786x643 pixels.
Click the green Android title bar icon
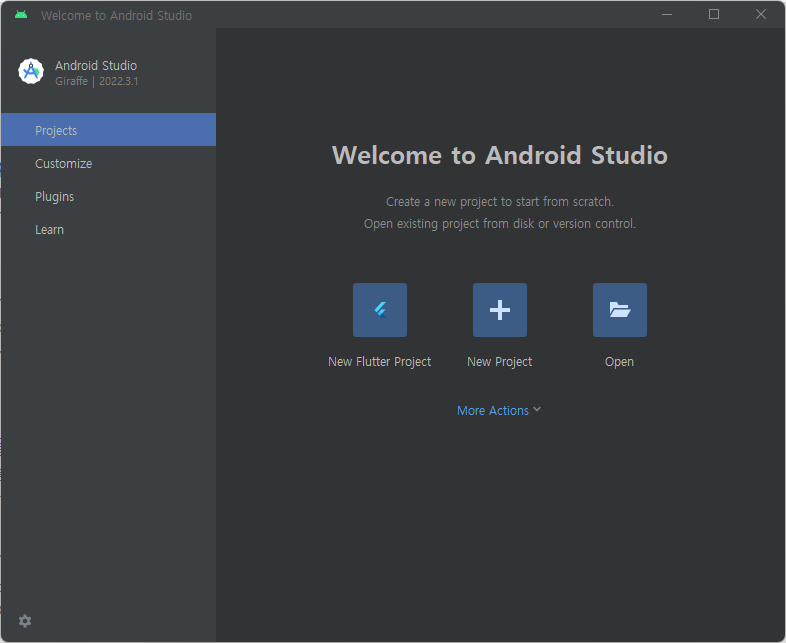coord(21,15)
